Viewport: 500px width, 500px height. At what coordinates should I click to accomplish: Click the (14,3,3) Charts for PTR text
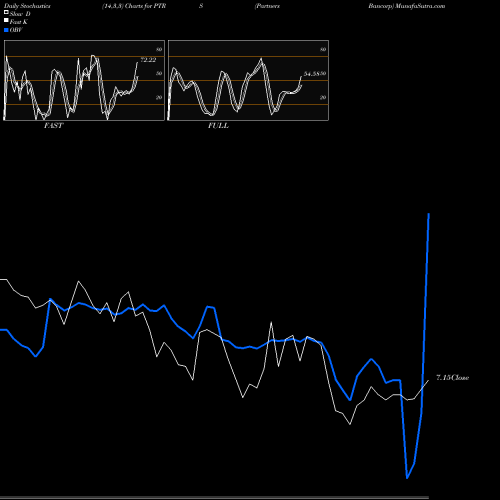point(134,6)
